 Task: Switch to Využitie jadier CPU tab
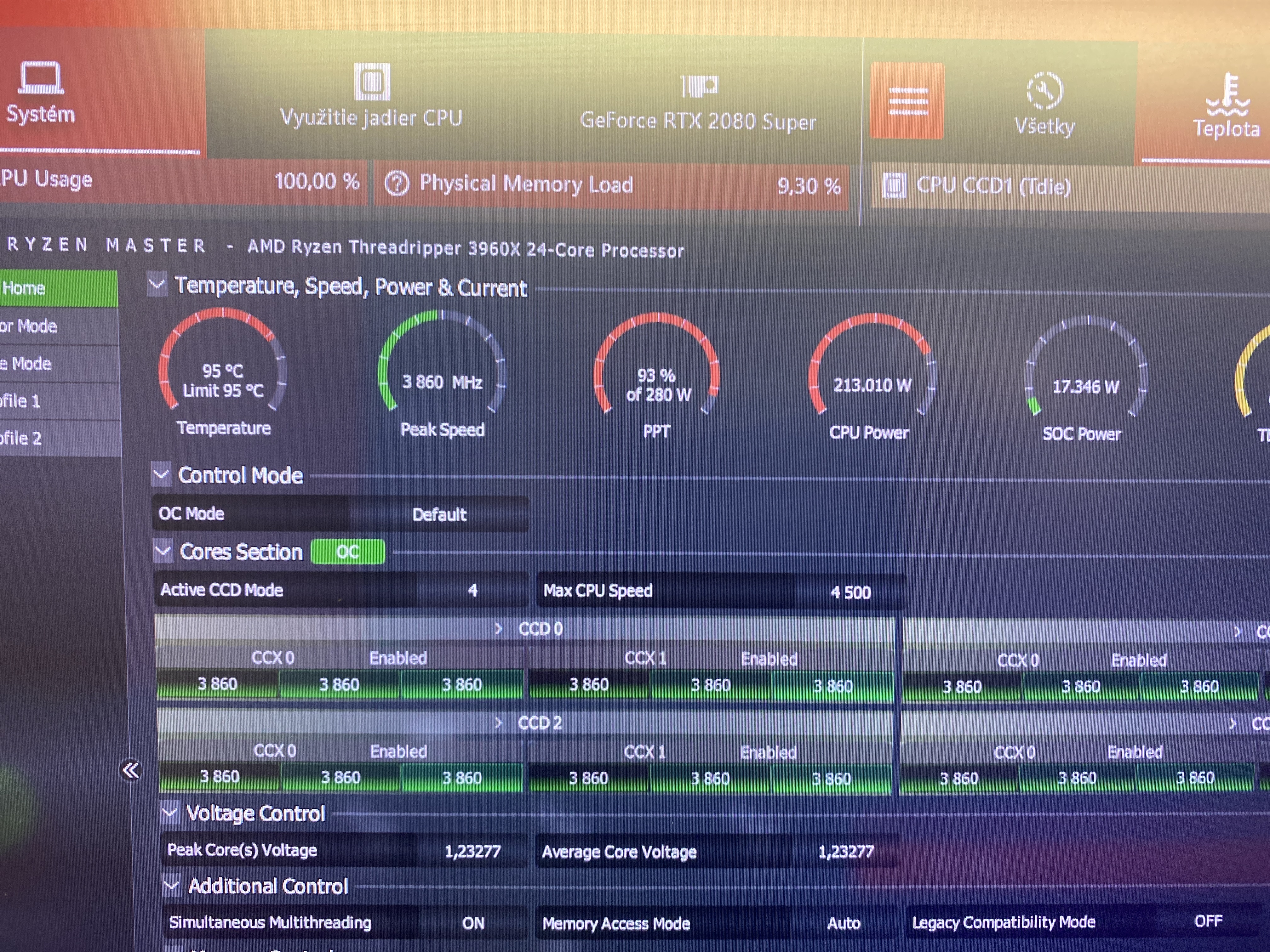coord(371,118)
